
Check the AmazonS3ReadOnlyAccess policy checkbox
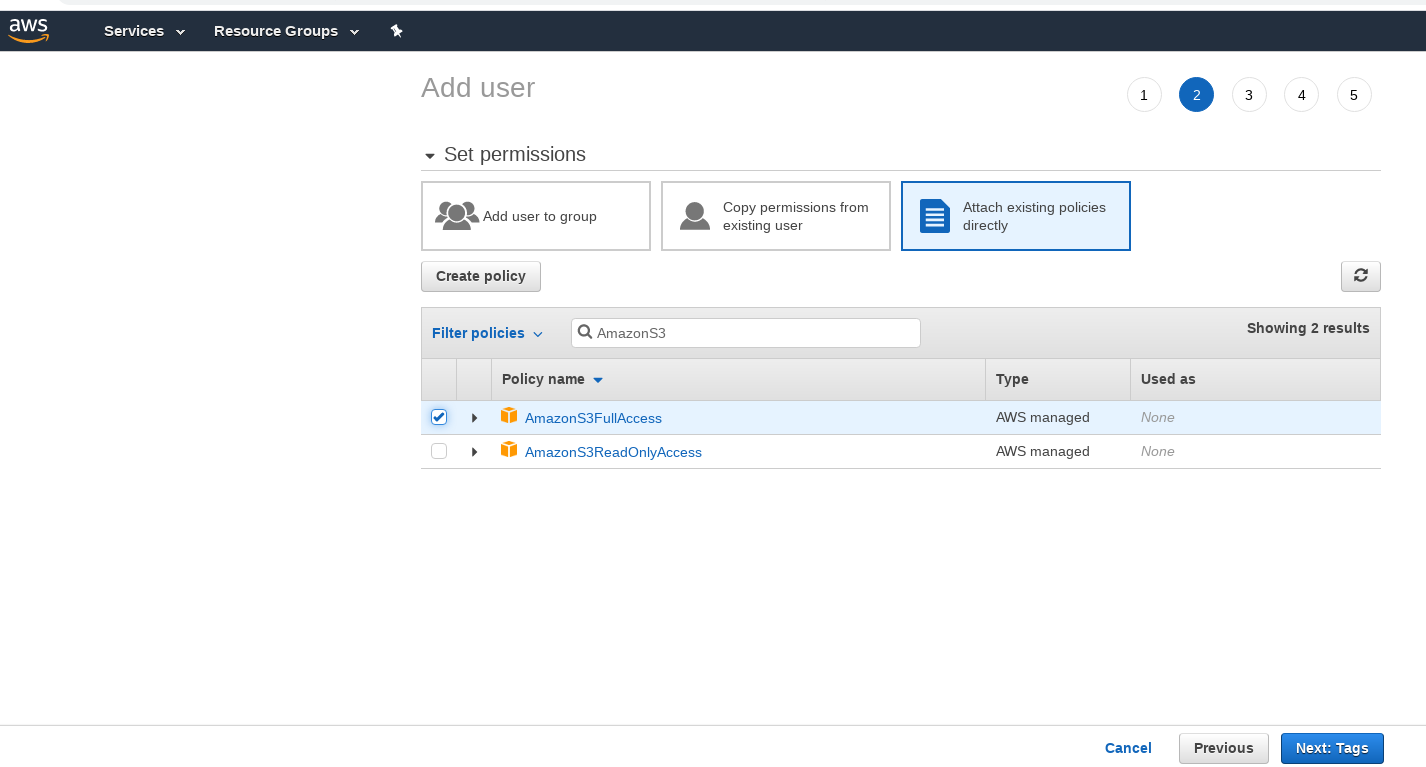(x=439, y=451)
